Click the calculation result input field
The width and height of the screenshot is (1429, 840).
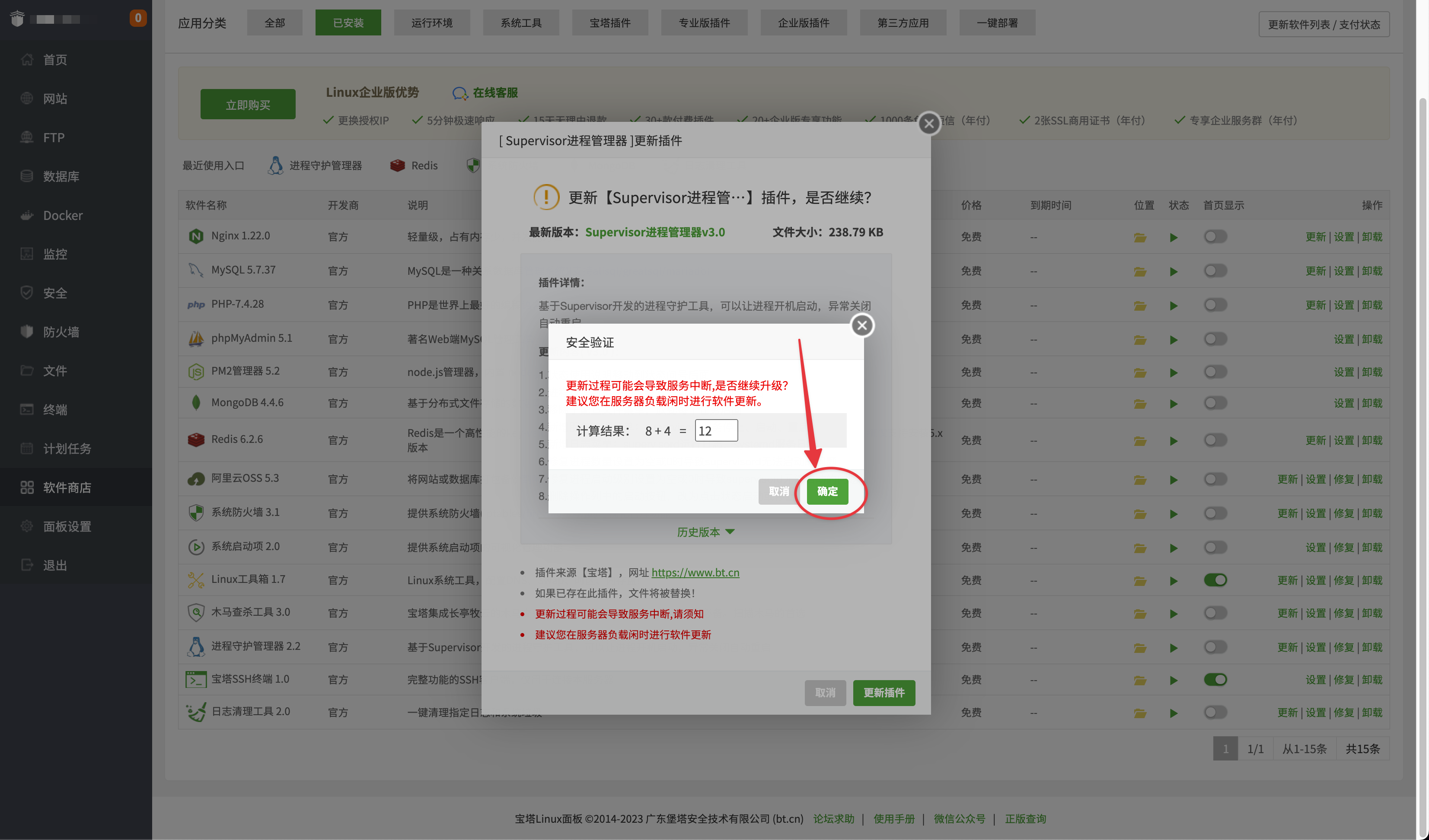click(716, 431)
